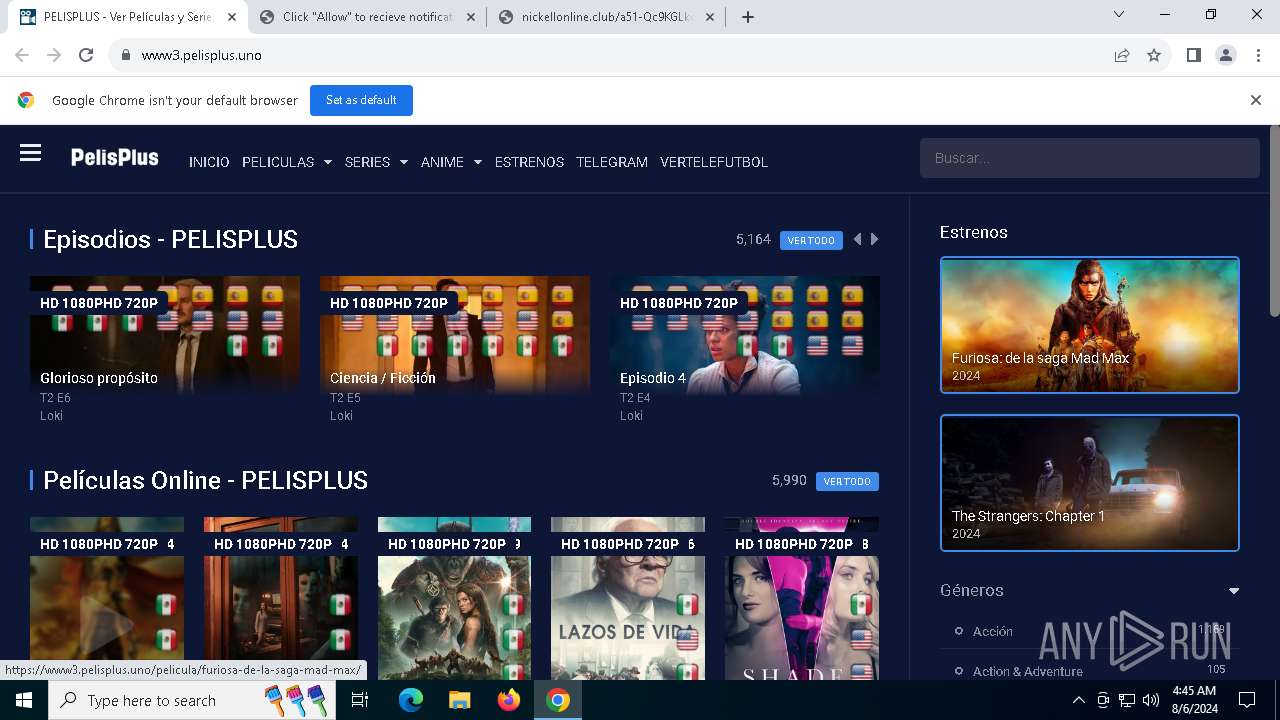Open The Strangers: Chapter 1 card
The width and height of the screenshot is (1280, 720).
1090,483
